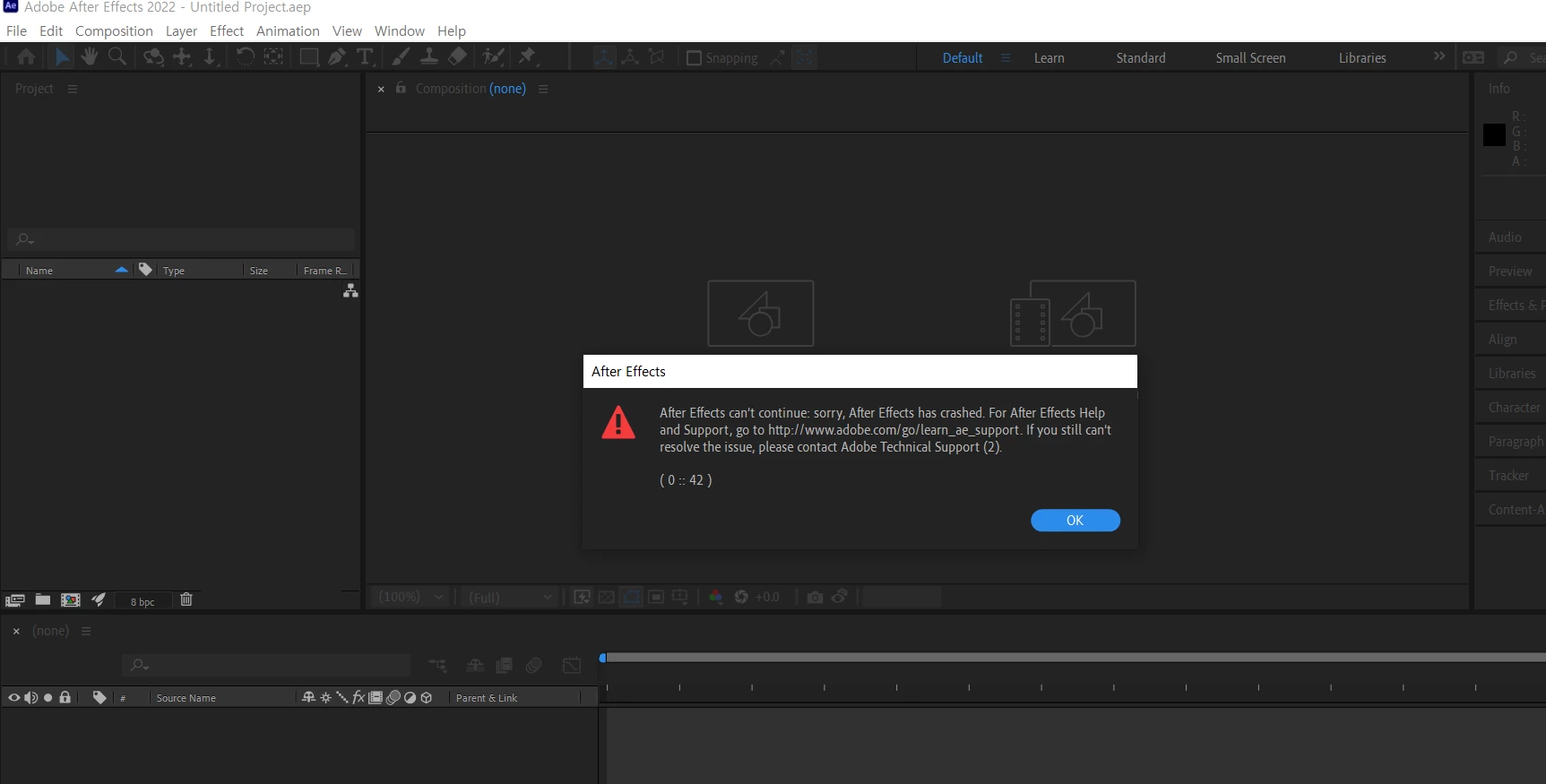Screen dimensions: 1546x784
Task: Open the timeline (none) panel menu
Action: (x=86, y=631)
